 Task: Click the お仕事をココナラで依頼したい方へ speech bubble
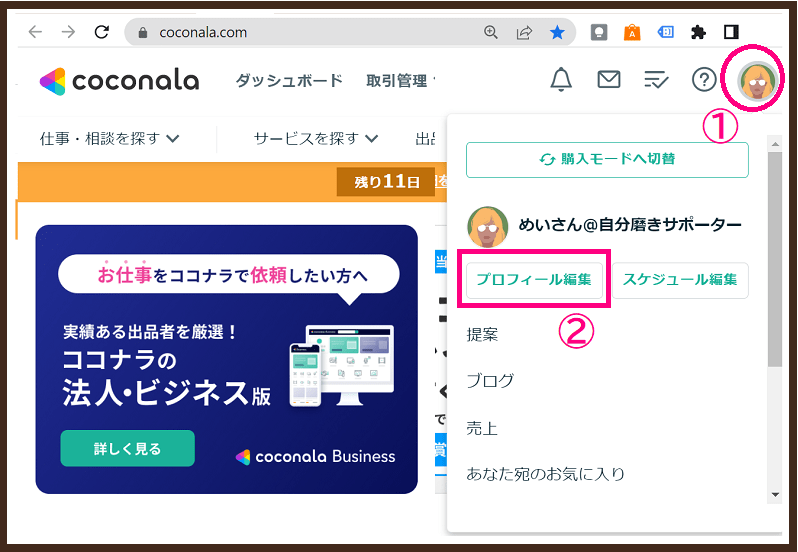point(229,275)
